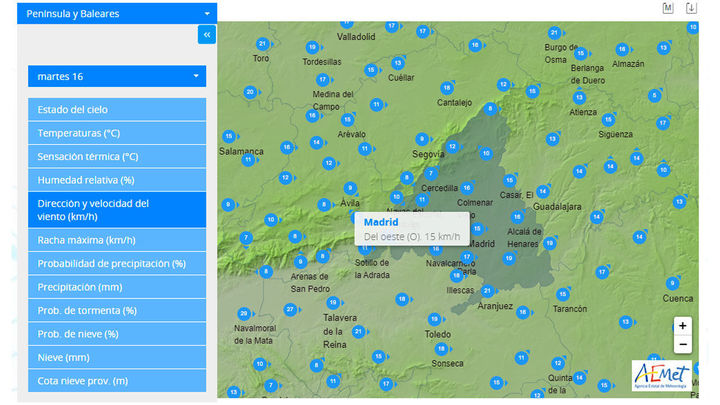Show Probabilidad de precipitación (%)
Viewport: 720px width, 405px height.
(x=117, y=263)
